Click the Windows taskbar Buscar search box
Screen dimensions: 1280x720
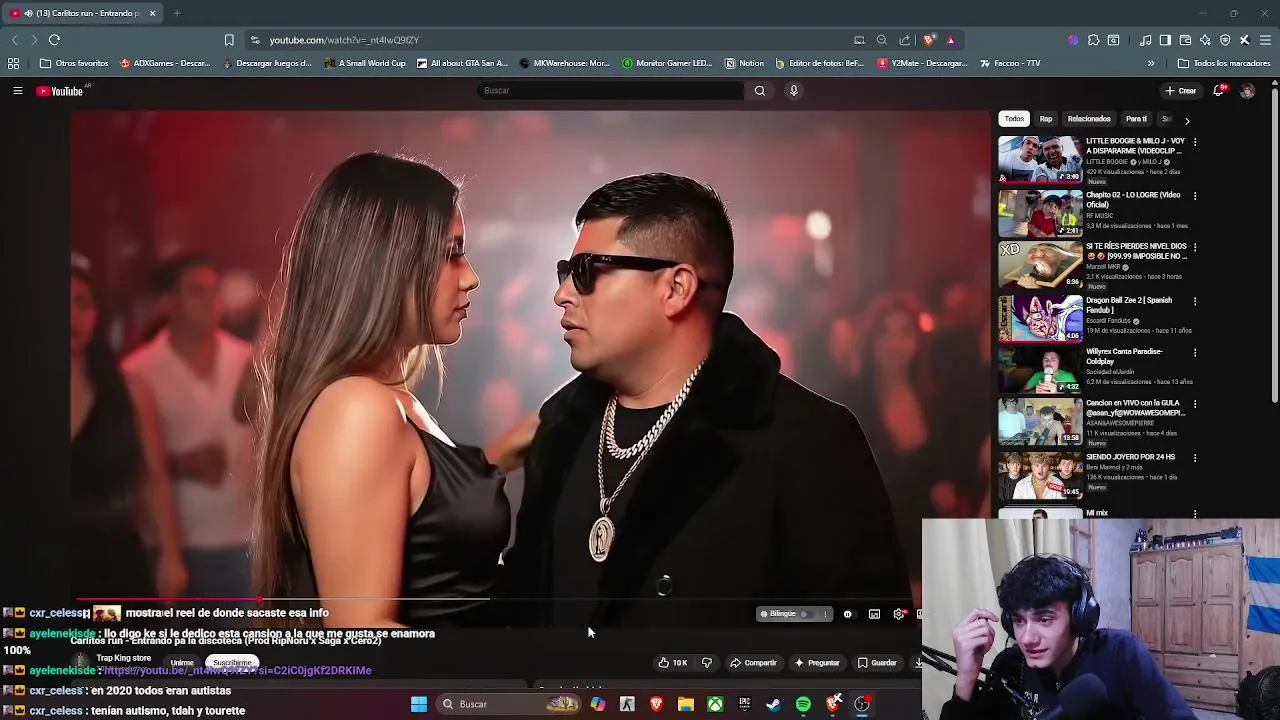pyautogui.click(x=510, y=705)
